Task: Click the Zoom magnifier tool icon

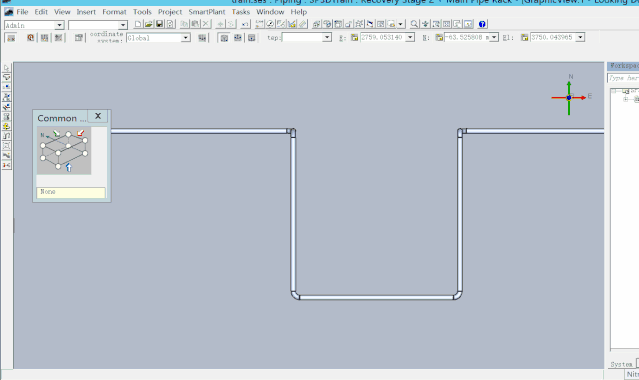Action: click(x=414, y=24)
